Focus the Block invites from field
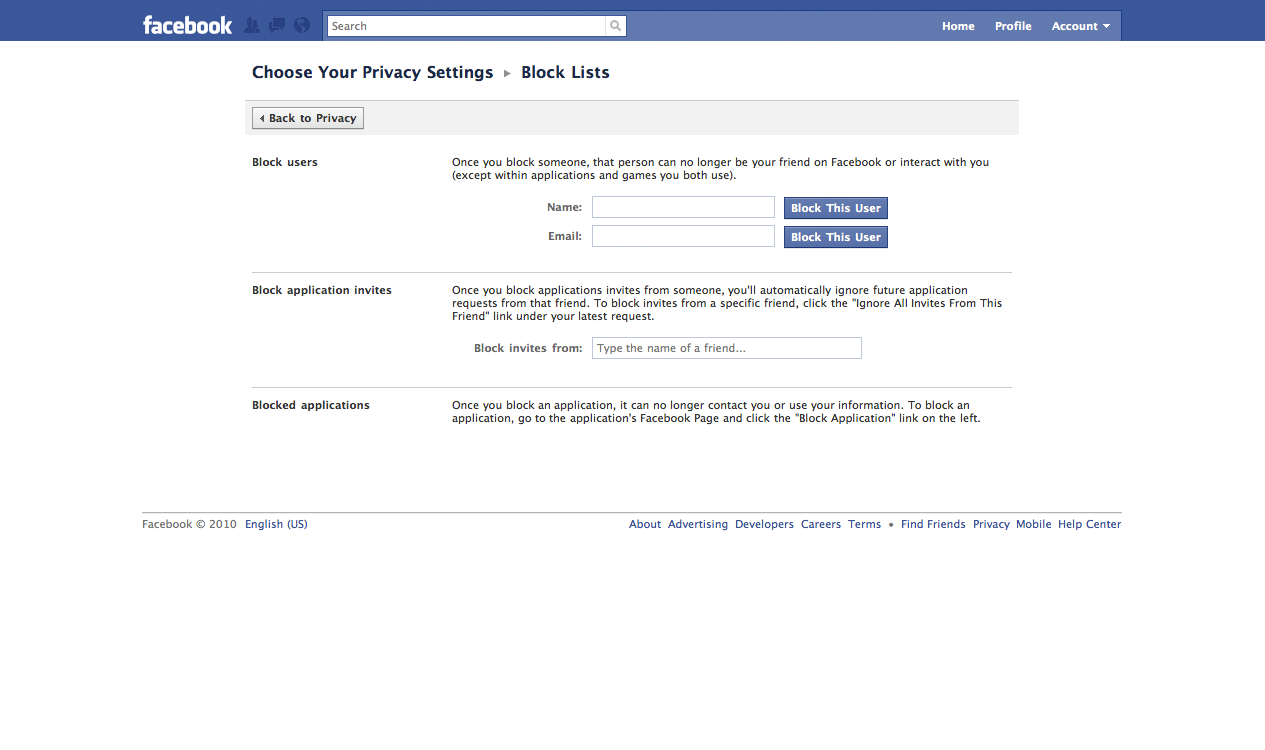 pyautogui.click(x=727, y=348)
